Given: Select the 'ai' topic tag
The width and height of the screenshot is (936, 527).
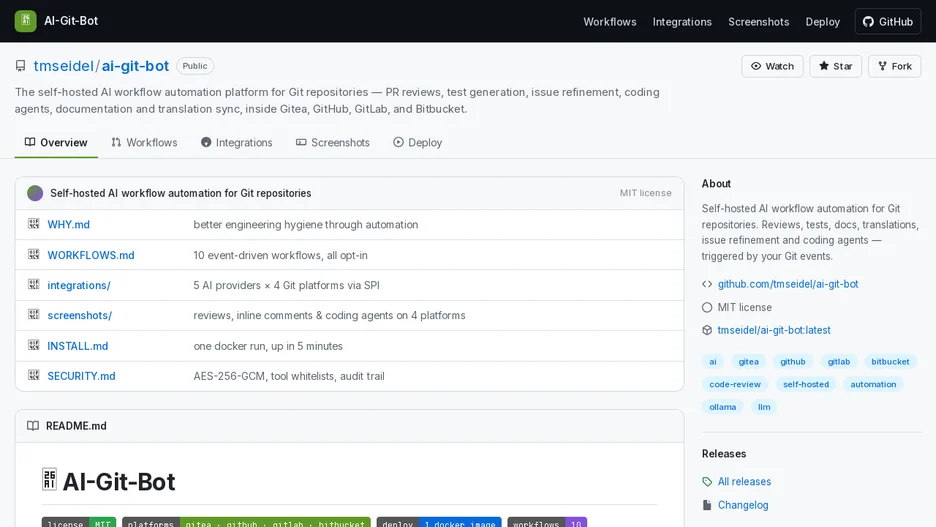Looking at the screenshot, I should (x=713, y=362).
